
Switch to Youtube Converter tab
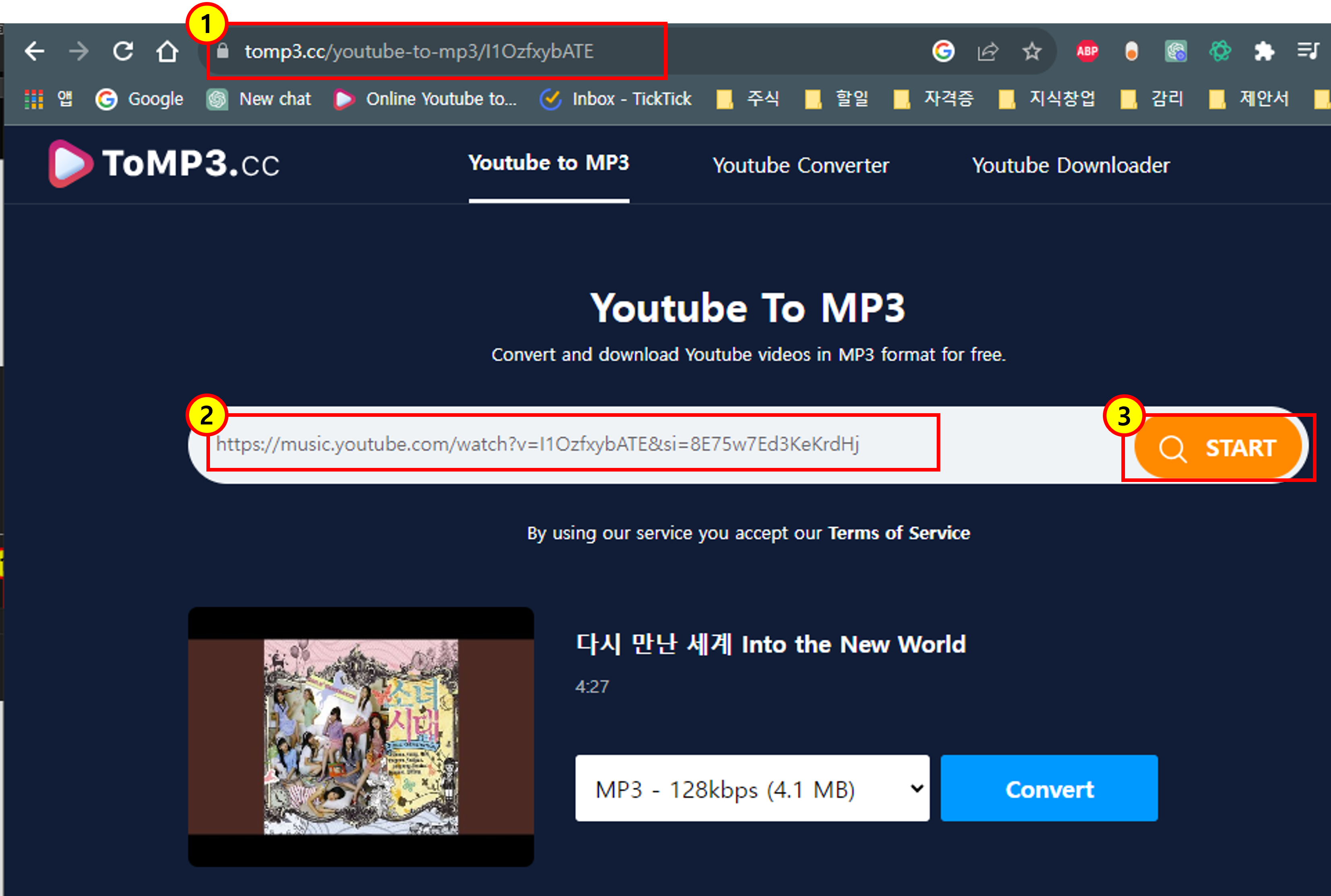pyautogui.click(x=800, y=166)
